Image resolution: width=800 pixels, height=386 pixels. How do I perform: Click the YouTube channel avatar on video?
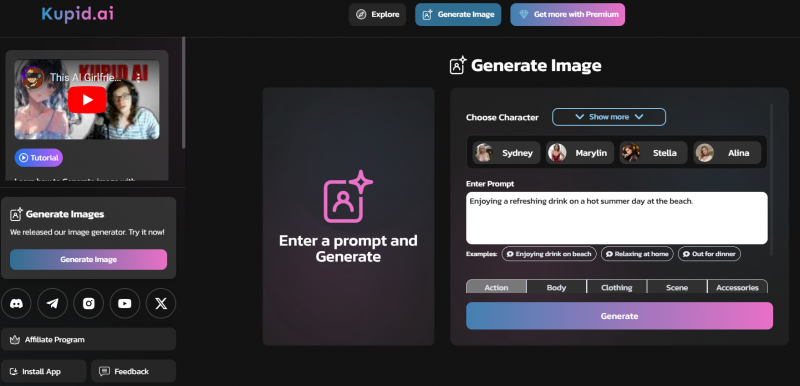(34, 78)
